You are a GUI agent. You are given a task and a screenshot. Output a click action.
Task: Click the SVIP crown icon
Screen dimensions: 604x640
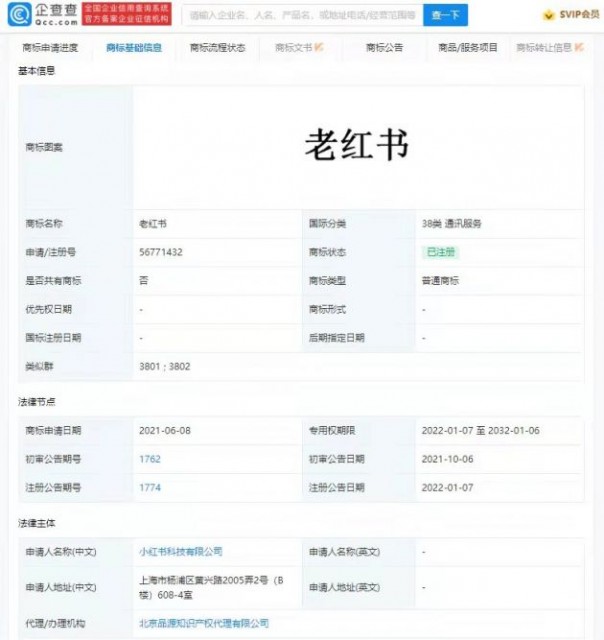547,15
